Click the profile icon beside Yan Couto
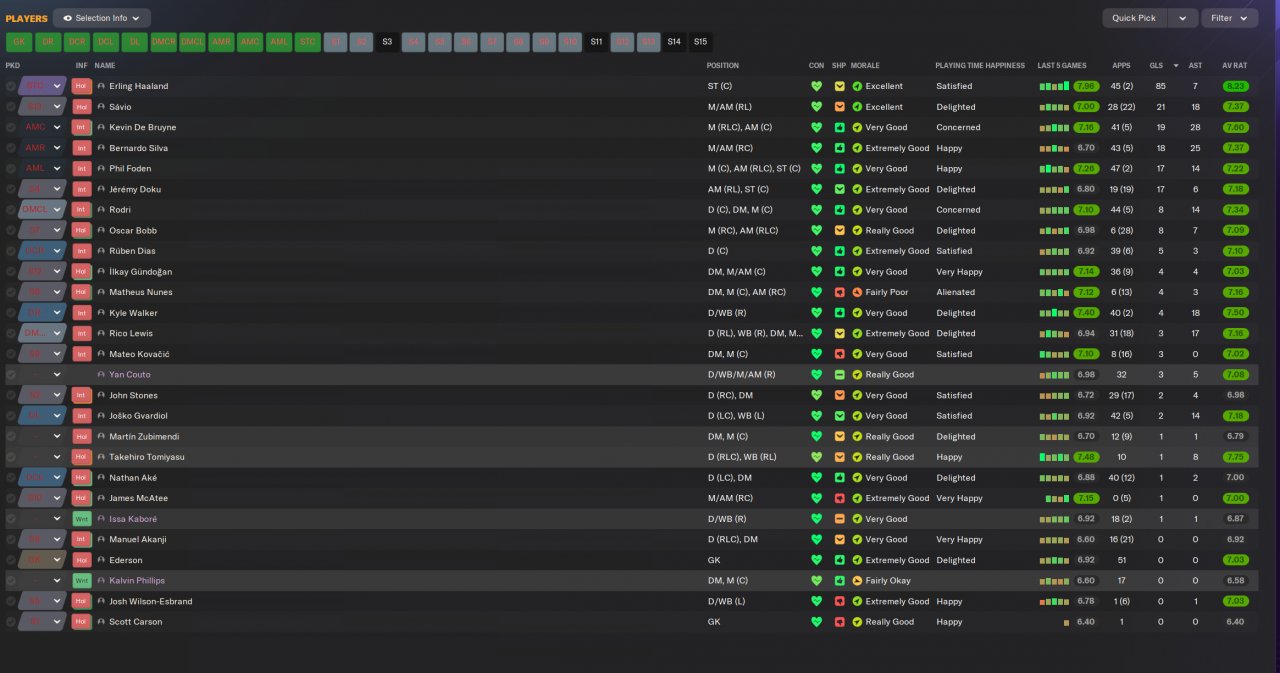This screenshot has width=1280, height=673. pyautogui.click(x=101, y=375)
